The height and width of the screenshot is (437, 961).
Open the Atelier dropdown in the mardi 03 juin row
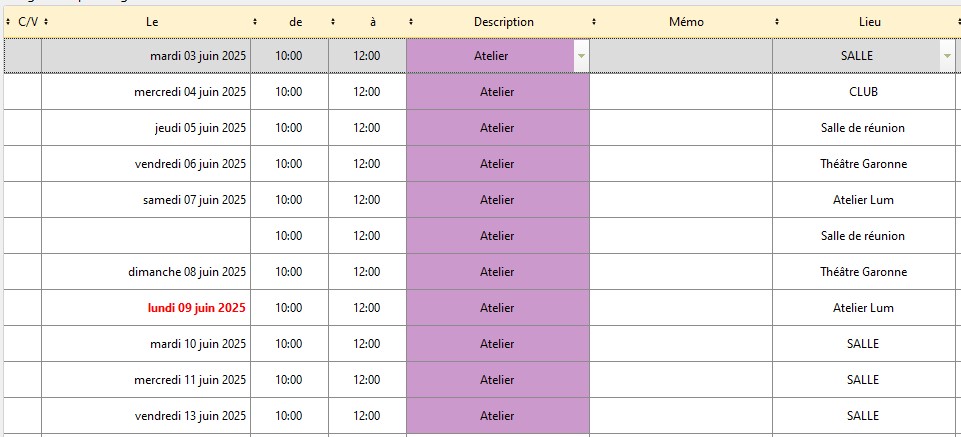point(581,56)
